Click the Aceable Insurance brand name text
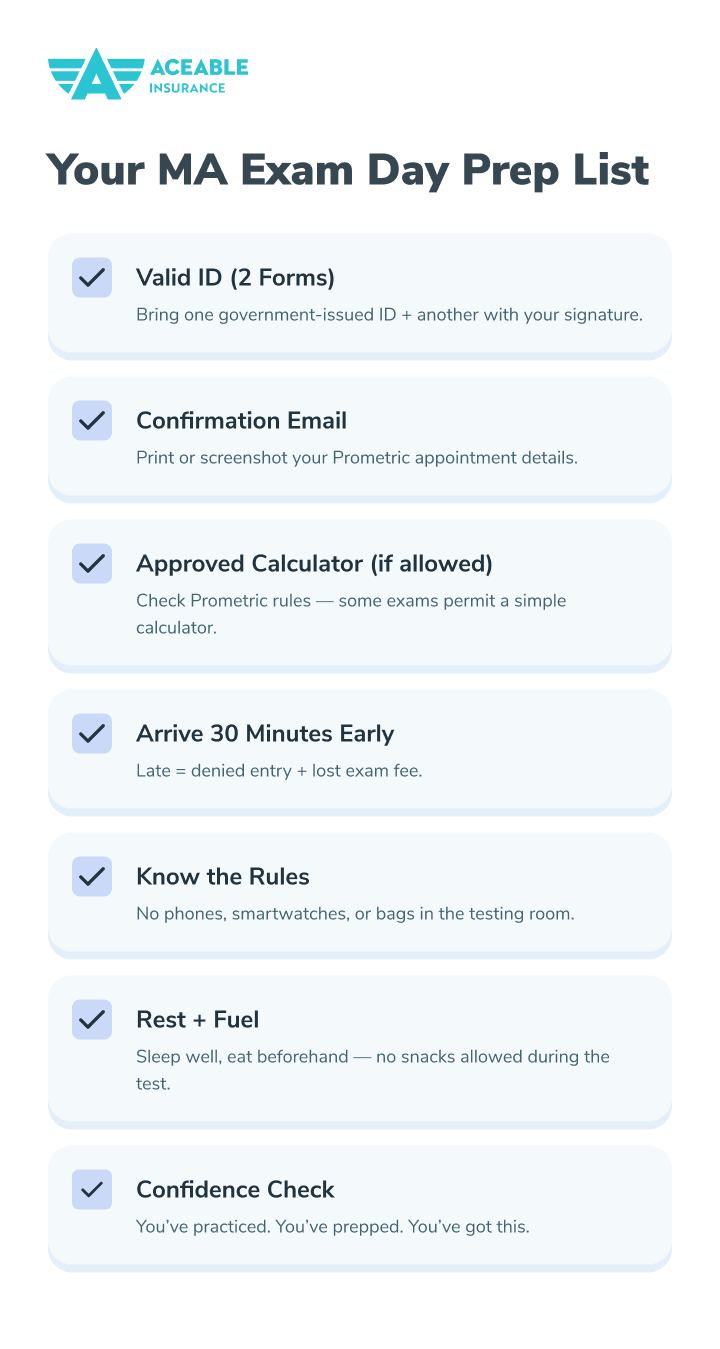The width and height of the screenshot is (720, 1349). coord(198,76)
